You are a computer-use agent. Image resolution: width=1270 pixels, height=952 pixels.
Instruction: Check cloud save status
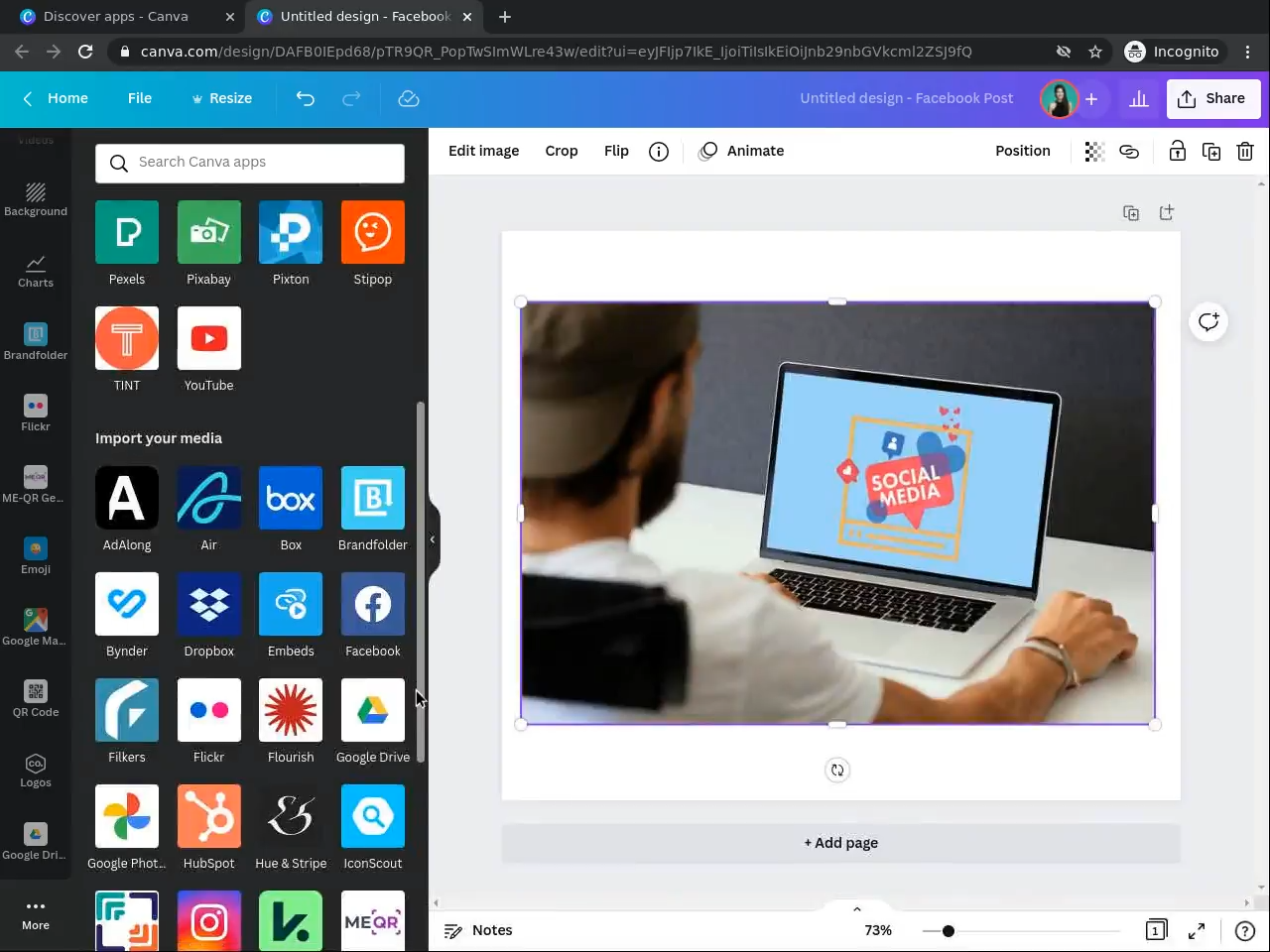[x=409, y=98]
